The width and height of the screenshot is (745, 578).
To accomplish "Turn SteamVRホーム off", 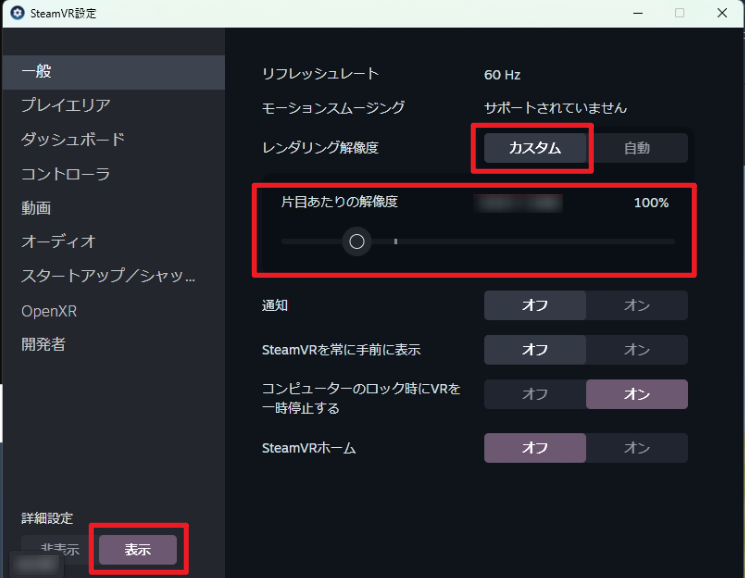I will click(x=535, y=448).
